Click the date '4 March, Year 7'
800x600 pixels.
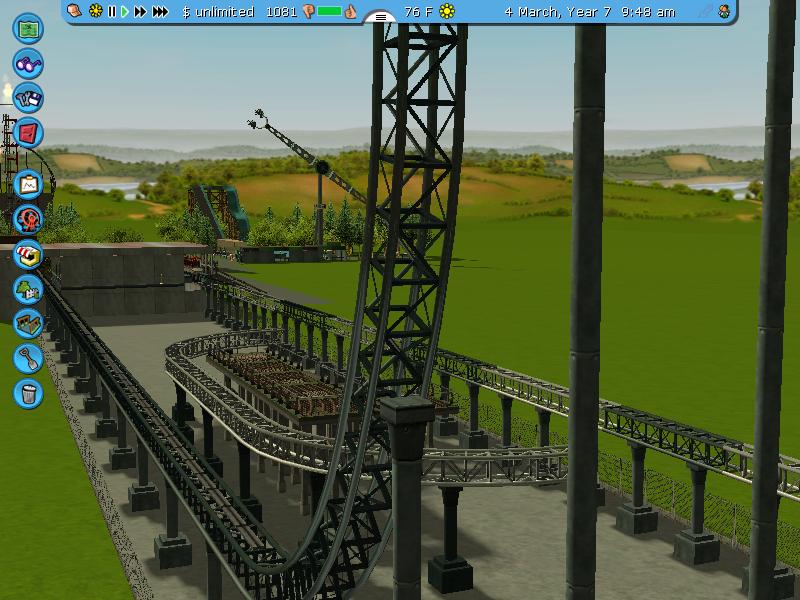point(558,12)
